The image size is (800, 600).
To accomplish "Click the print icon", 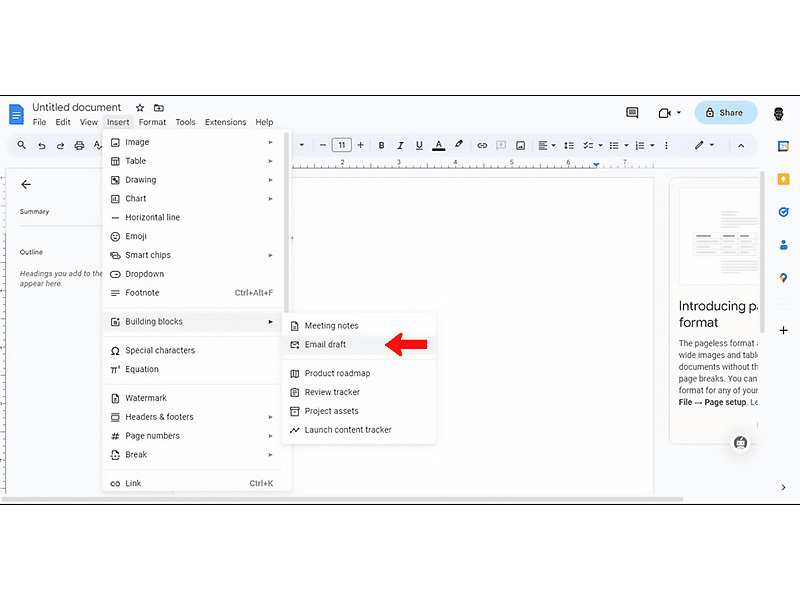I will [79, 146].
